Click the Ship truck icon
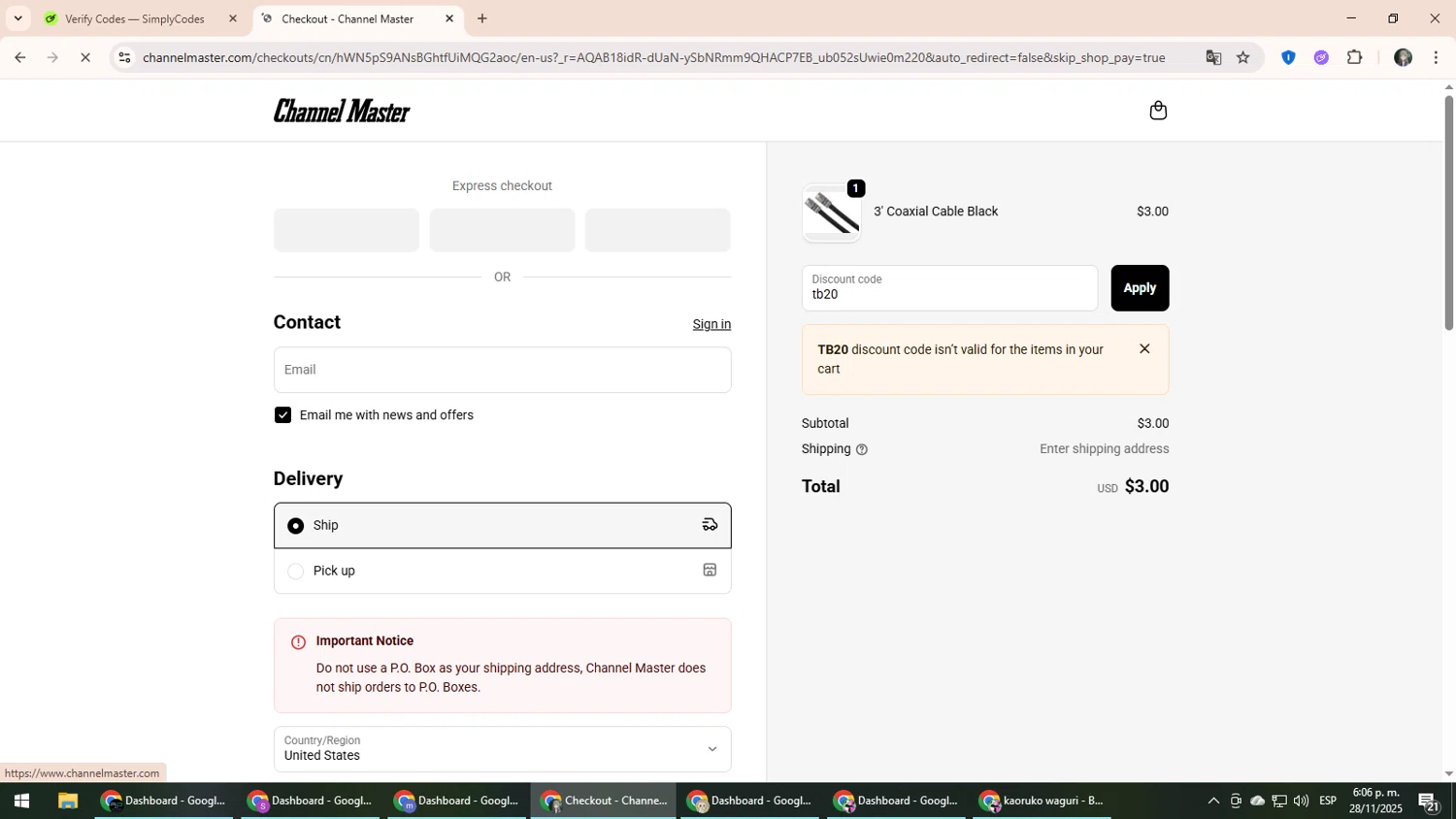Image resolution: width=1456 pixels, height=819 pixels. click(x=710, y=525)
